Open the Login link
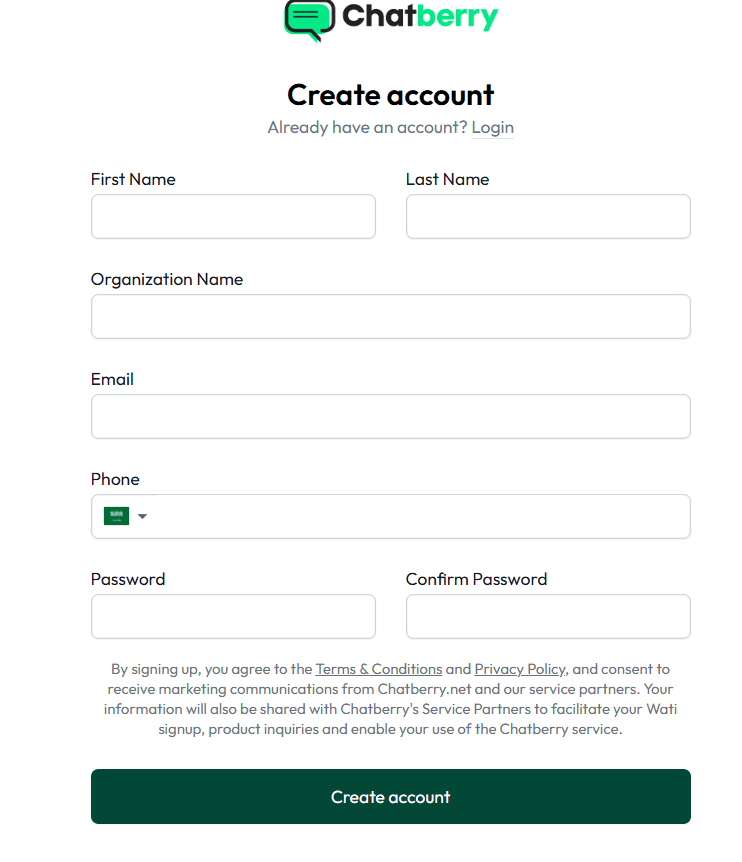 point(492,127)
